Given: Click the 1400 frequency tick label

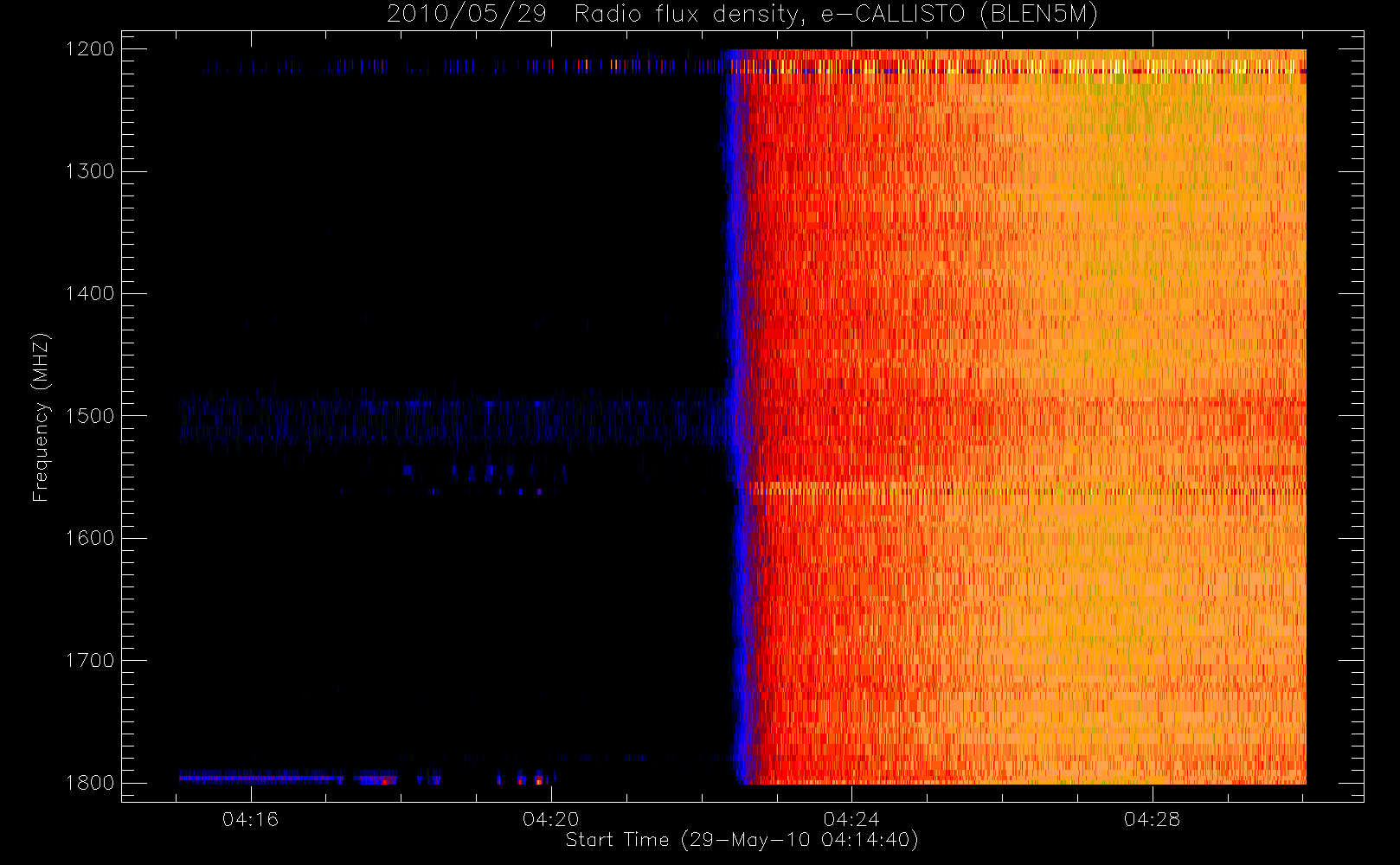Looking at the screenshot, I should tap(90, 293).
